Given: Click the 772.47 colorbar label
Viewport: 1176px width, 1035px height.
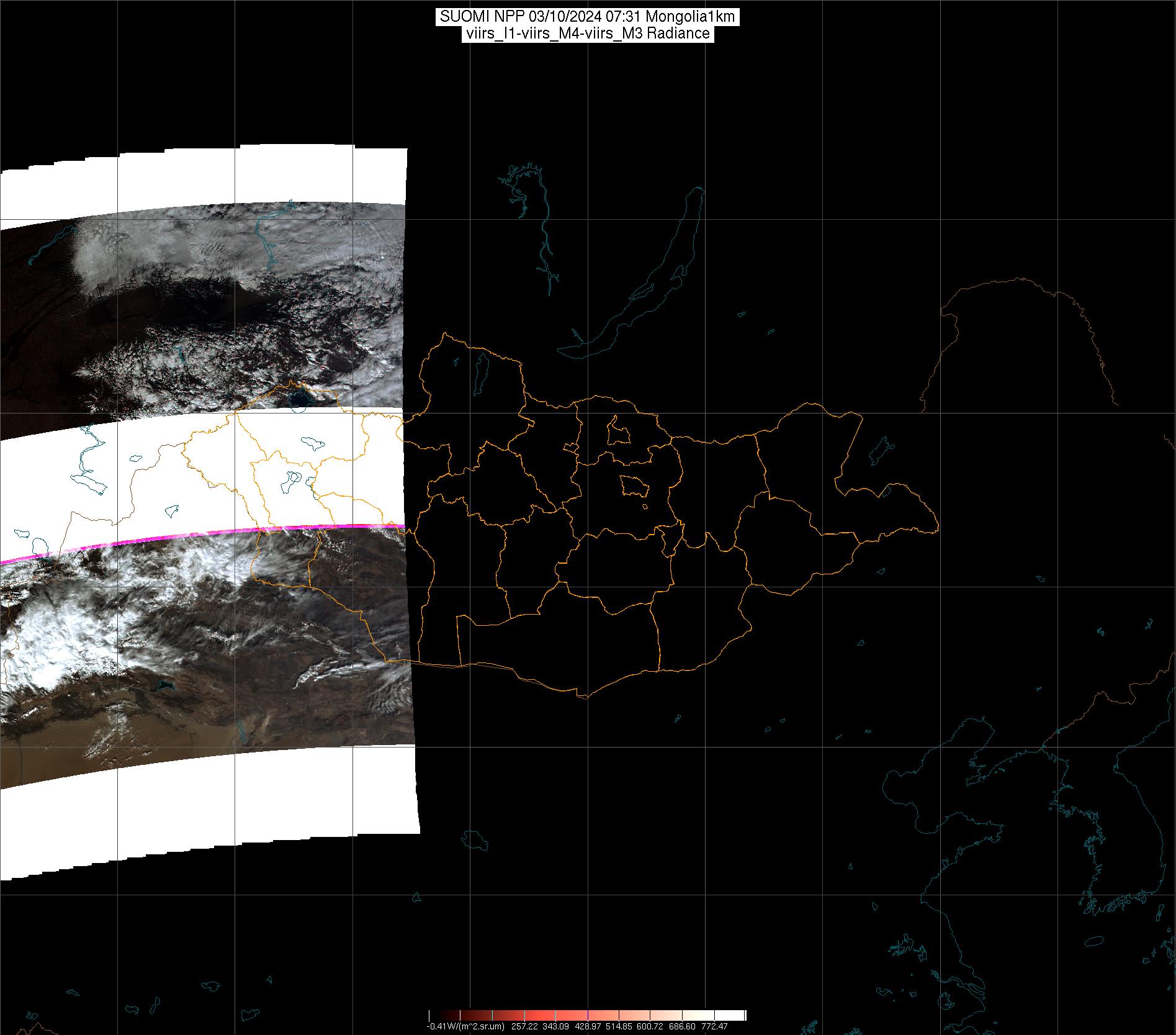Looking at the screenshot, I should [x=715, y=1027].
